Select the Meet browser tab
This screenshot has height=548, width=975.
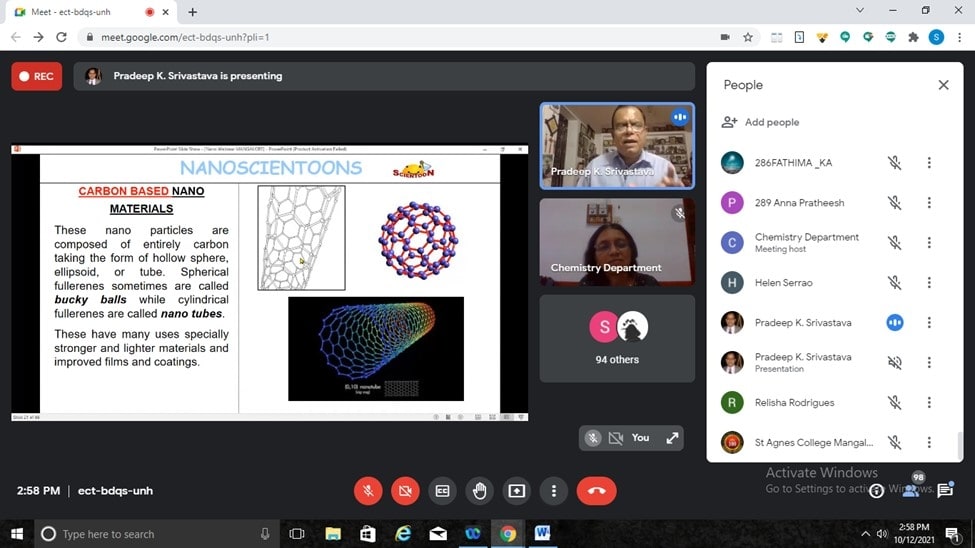(75, 12)
